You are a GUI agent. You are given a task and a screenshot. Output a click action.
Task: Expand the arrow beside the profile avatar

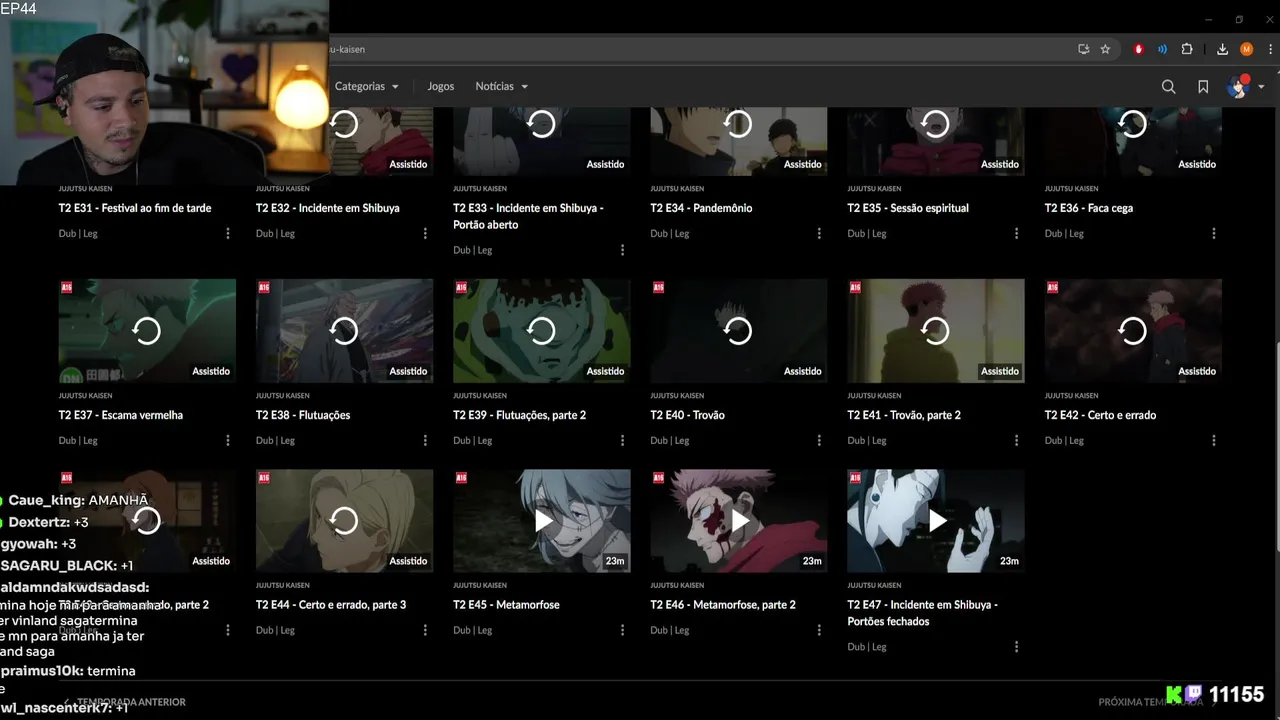point(1261,87)
